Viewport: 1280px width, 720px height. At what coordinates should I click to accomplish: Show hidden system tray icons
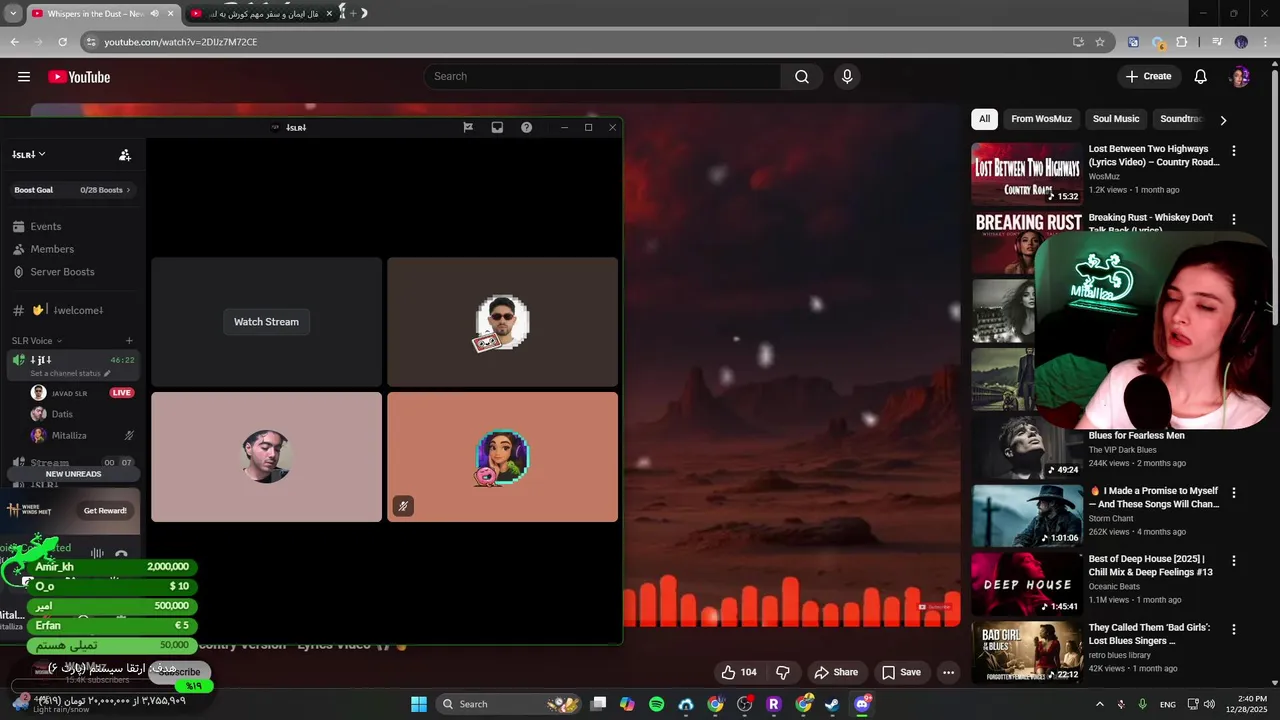pos(1100,704)
